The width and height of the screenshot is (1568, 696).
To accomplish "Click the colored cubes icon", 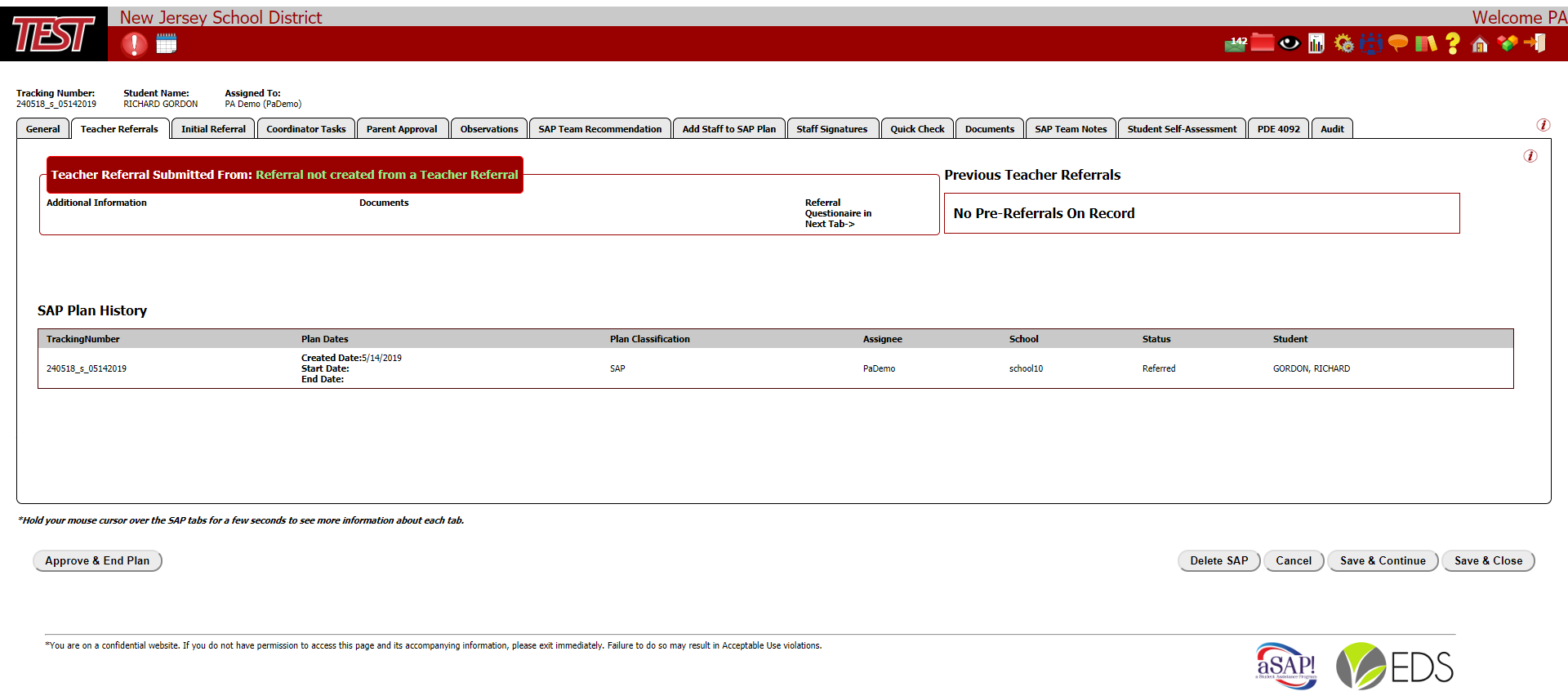I will point(1508,43).
